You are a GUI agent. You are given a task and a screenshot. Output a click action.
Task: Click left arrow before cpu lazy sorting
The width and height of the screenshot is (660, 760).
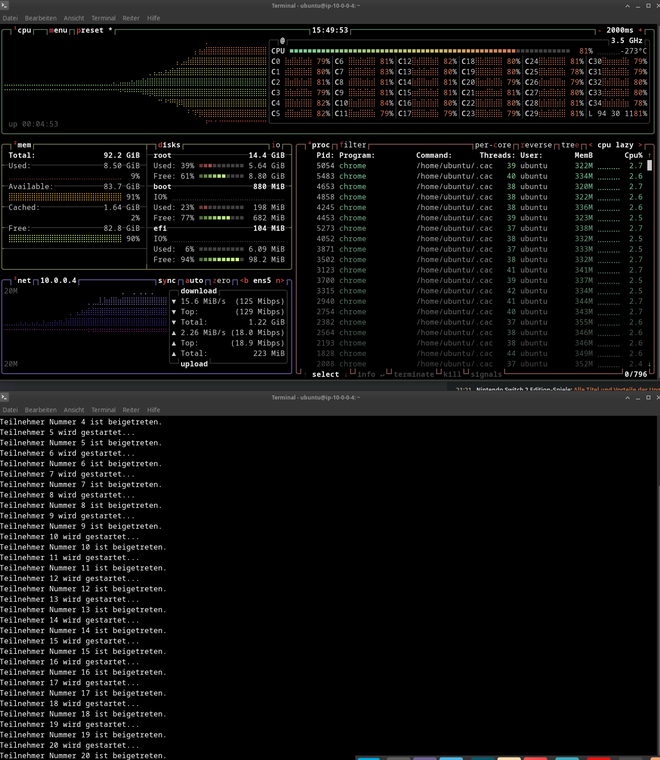[x=590, y=144]
